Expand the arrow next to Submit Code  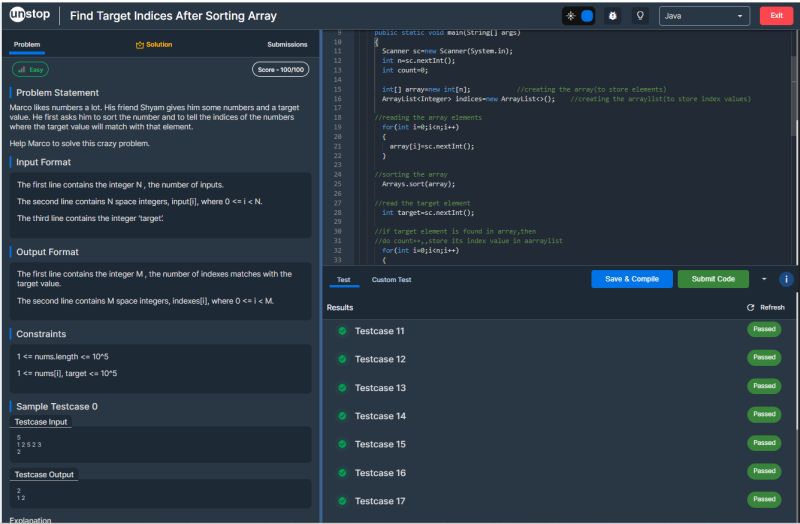click(x=764, y=279)
